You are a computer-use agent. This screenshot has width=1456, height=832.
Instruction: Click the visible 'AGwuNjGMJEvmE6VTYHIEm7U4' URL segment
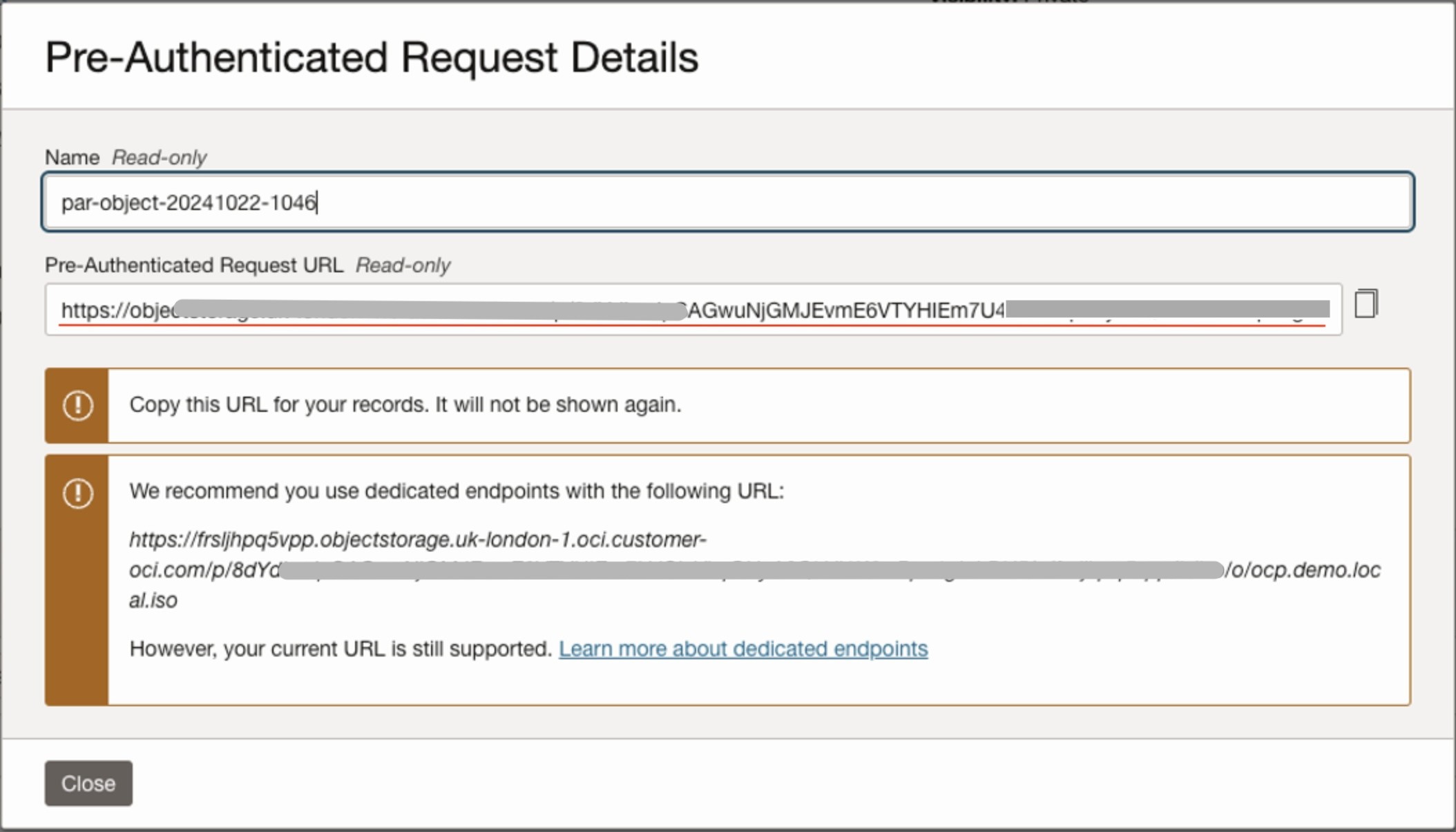845,311
